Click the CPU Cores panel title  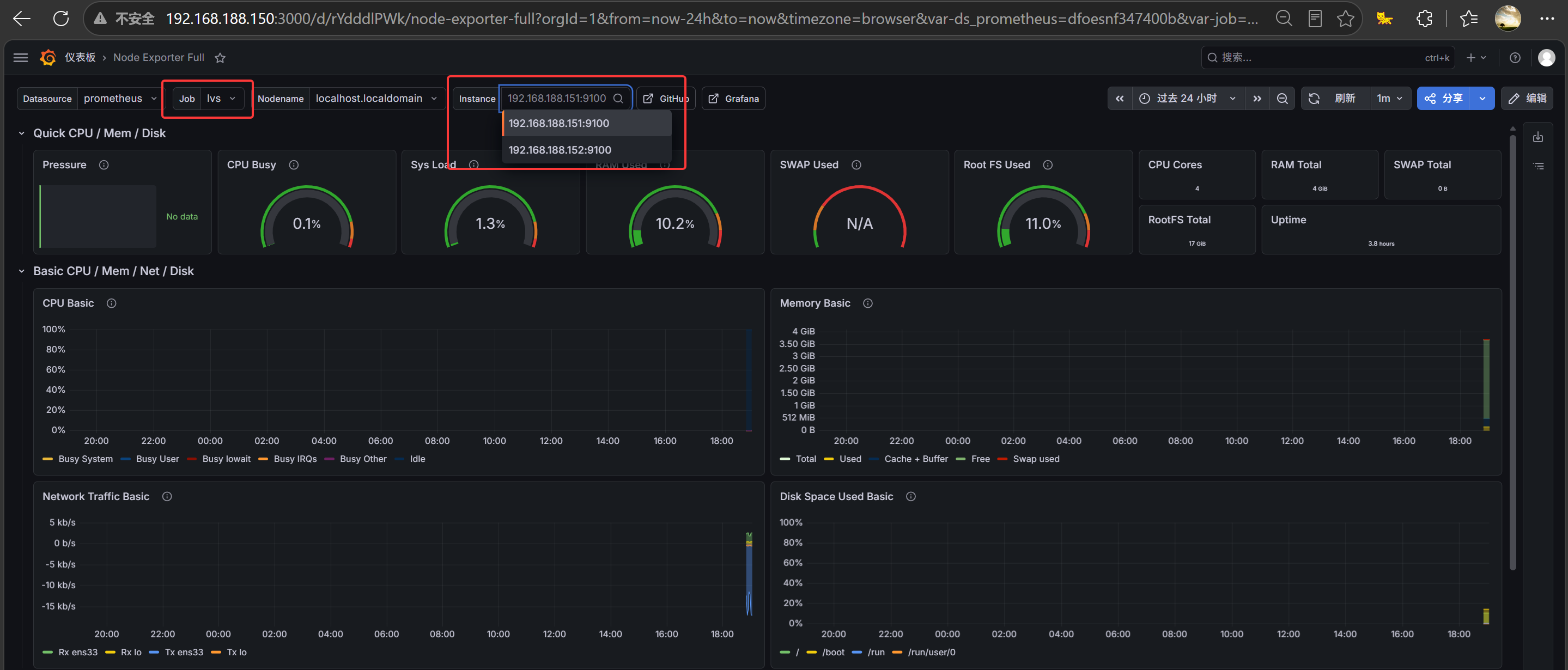click(1175, 165)
